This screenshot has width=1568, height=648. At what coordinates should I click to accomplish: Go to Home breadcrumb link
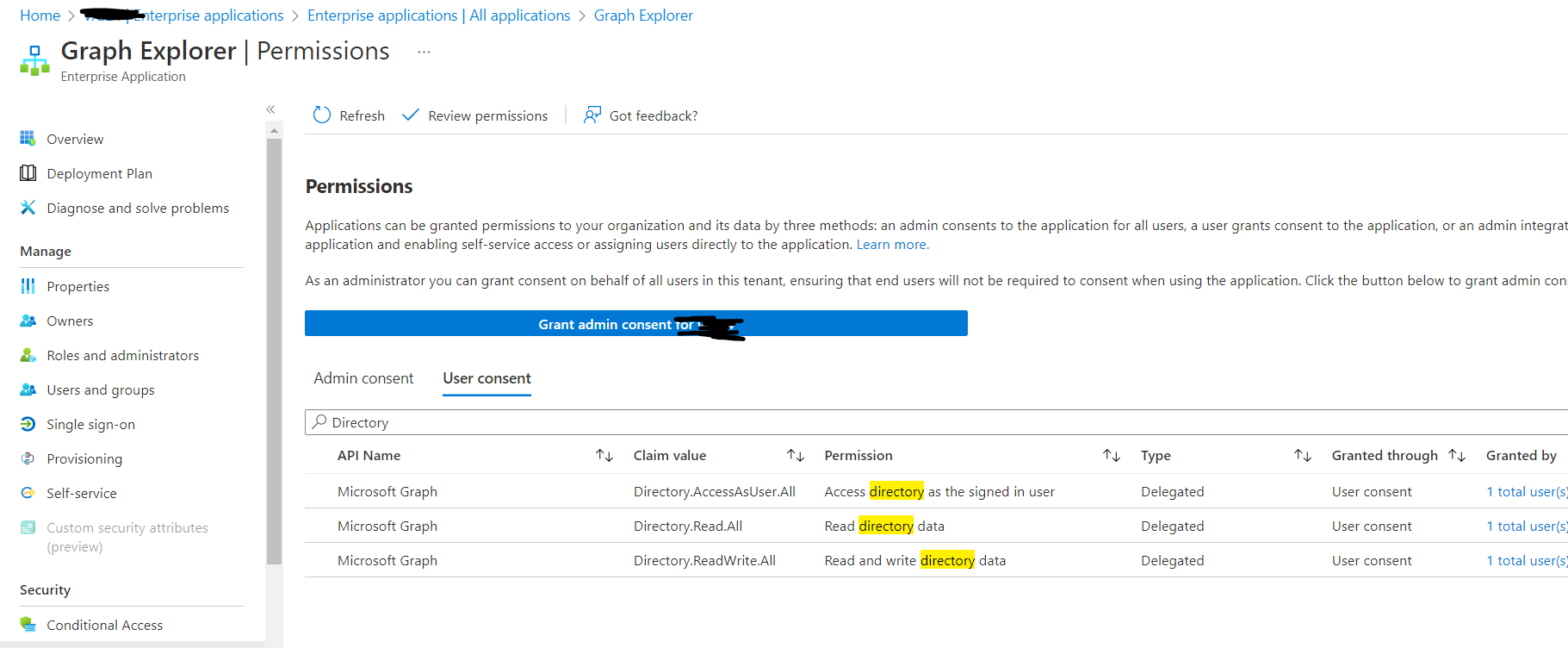click(x=40, y=16)
